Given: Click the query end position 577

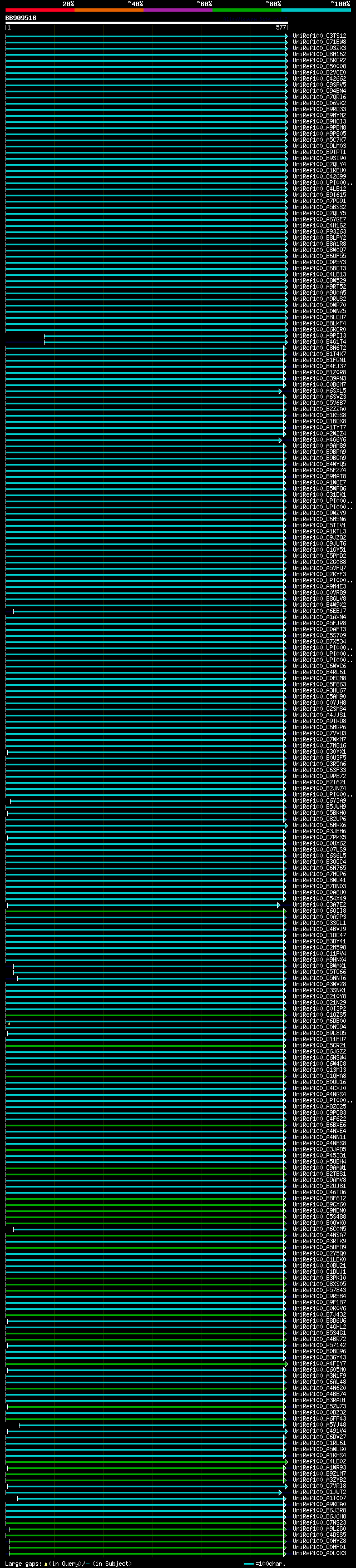Looking at the screenshot, I should click(x=280, y=27).
